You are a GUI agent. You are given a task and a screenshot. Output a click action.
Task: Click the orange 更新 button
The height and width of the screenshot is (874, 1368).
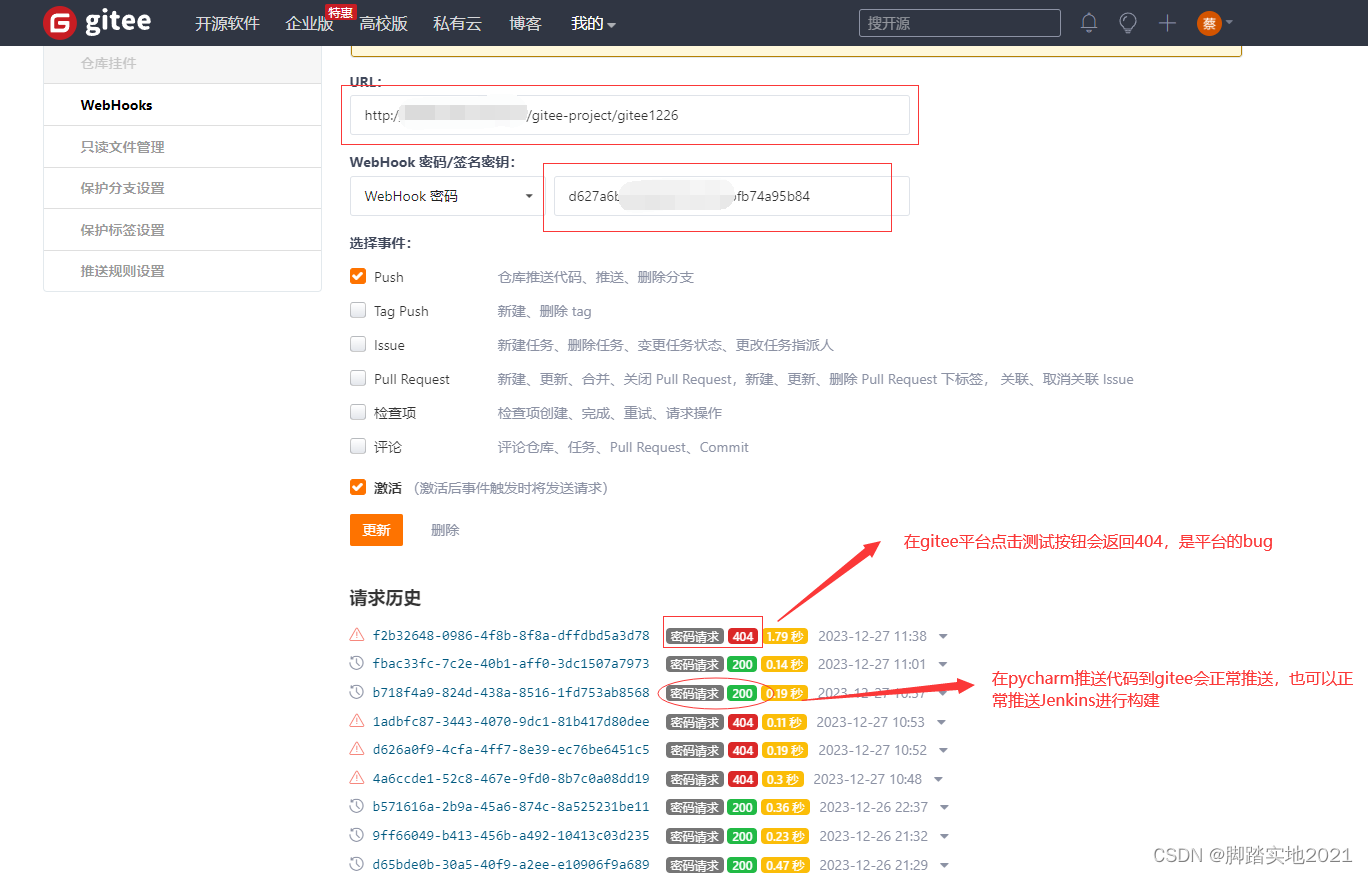pyautogui.click(x=376, y=530)
